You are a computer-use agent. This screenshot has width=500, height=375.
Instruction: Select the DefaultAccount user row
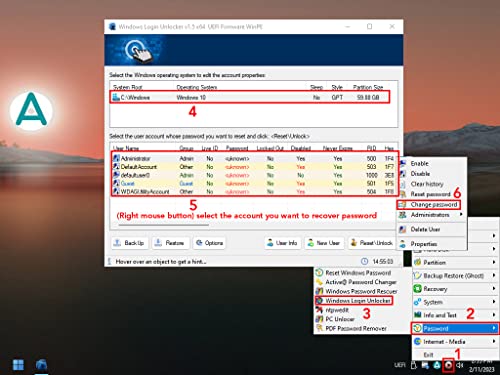pyautogui.click(x=254, y=166)
